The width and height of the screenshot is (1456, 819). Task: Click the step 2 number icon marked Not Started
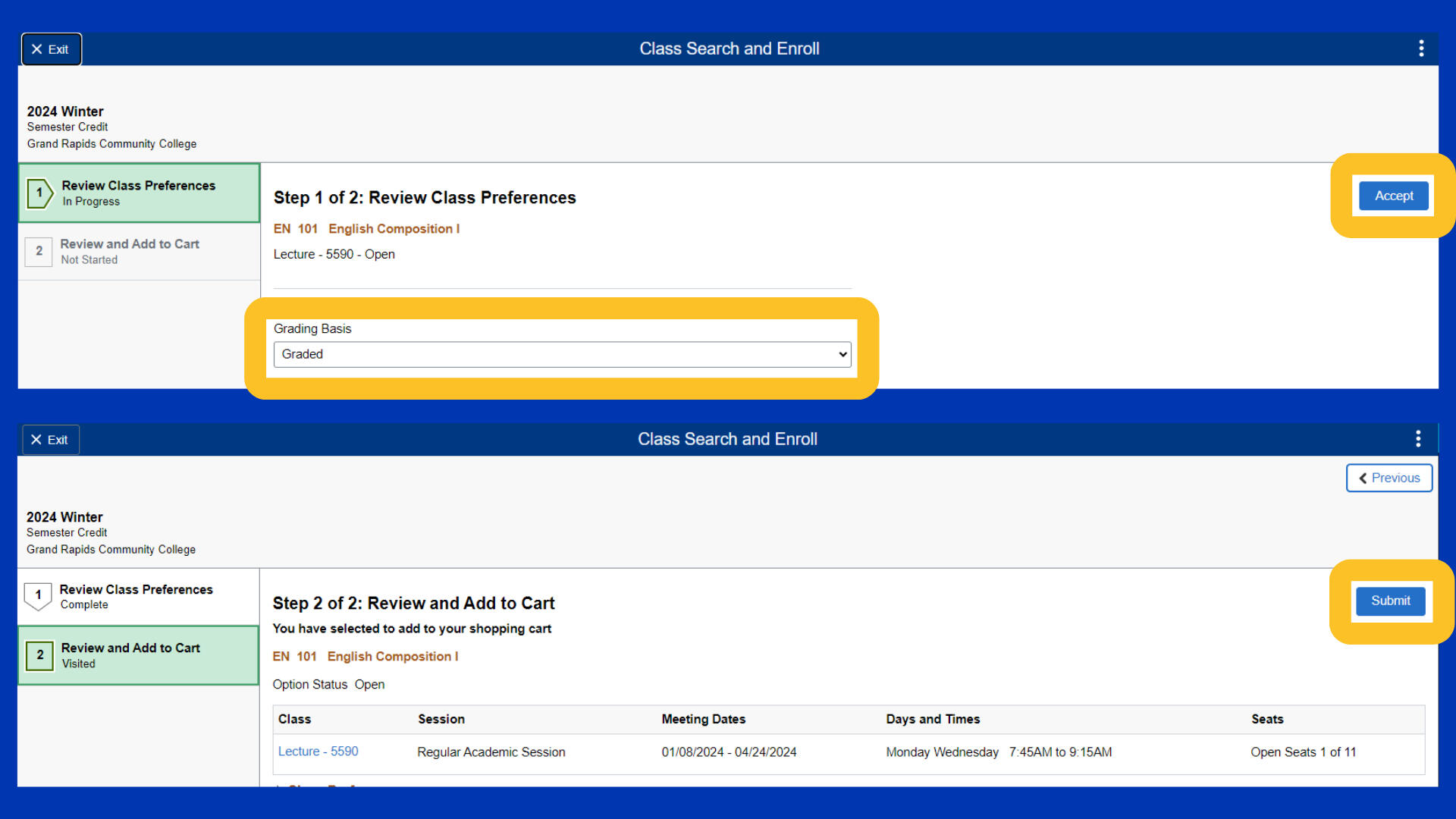click(x=39, y=251)
